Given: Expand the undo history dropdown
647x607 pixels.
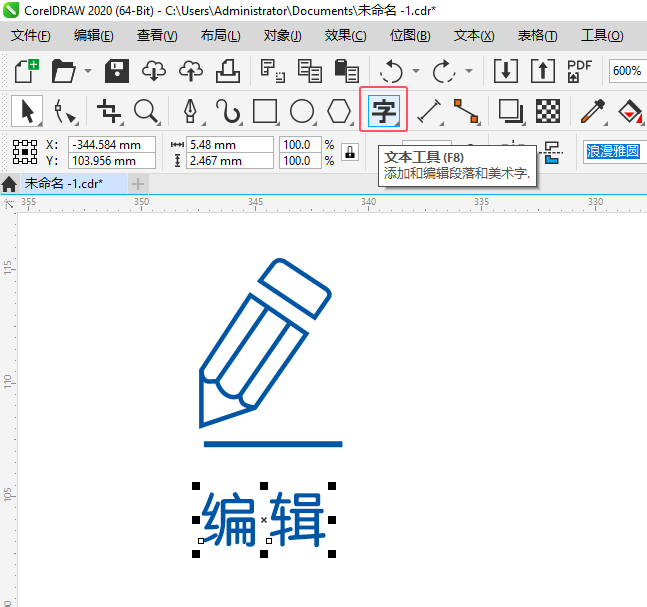Looking at the screenshot, I should pyautogui.click(x=416, y=71).
